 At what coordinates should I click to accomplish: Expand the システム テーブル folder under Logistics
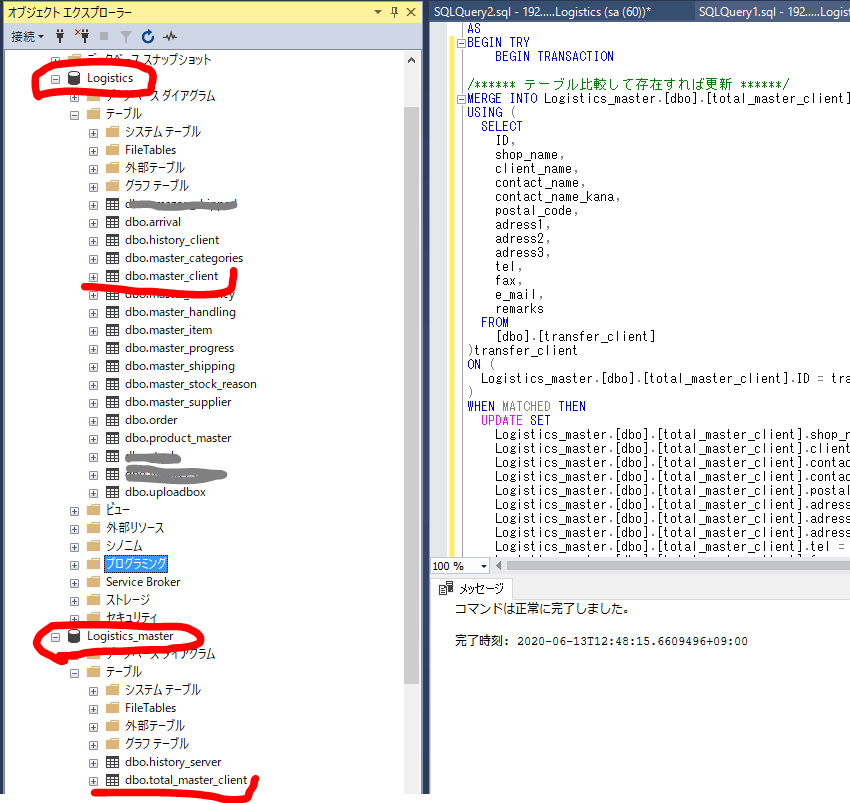point(93,133)
